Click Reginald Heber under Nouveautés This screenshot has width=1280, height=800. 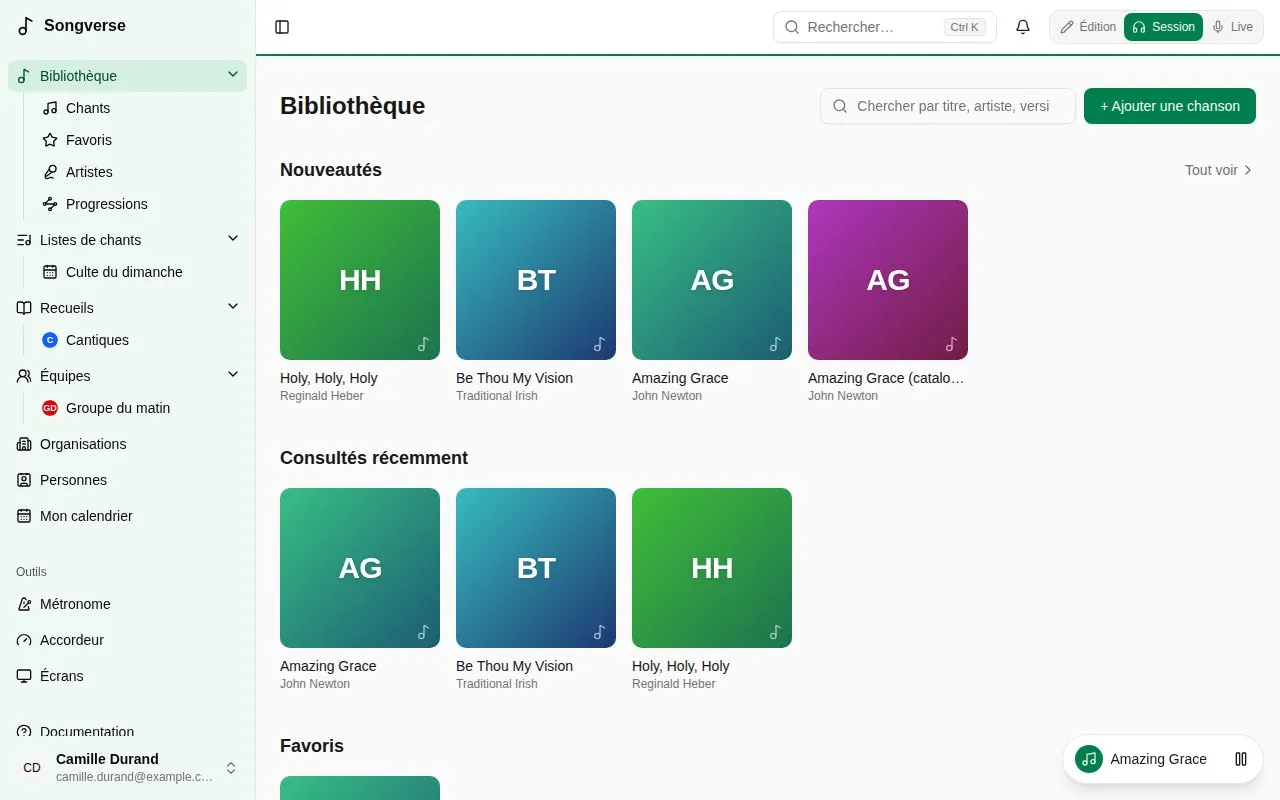pos(322,396)
